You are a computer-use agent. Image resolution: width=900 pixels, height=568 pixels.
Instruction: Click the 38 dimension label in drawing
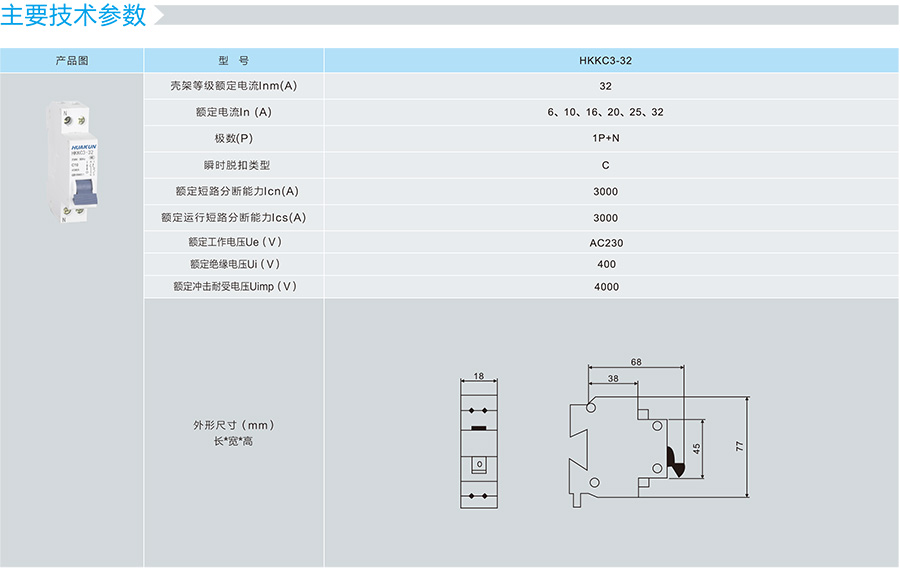point(613,379)
